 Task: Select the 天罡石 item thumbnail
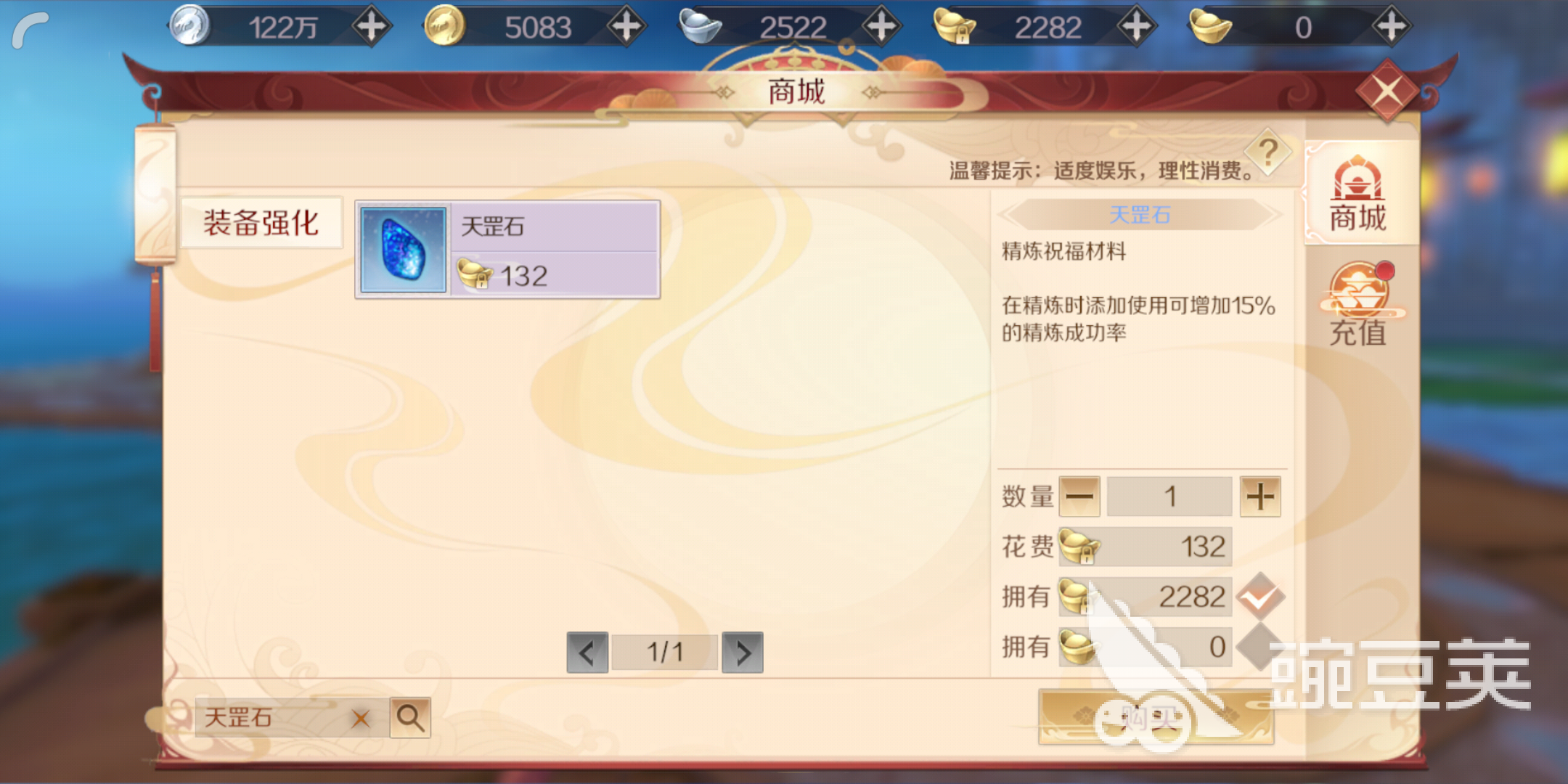(404, 250)
